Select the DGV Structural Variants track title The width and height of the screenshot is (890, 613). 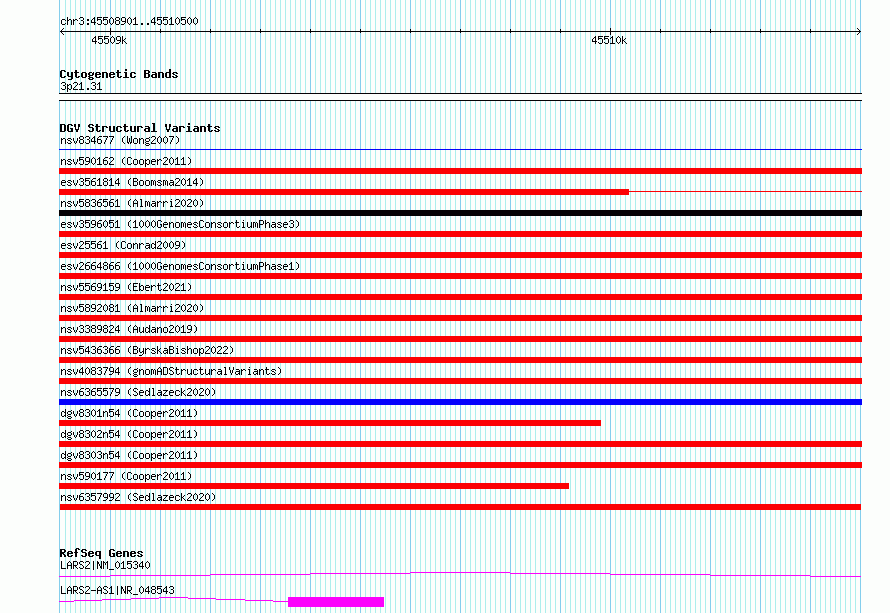point(140,128)
